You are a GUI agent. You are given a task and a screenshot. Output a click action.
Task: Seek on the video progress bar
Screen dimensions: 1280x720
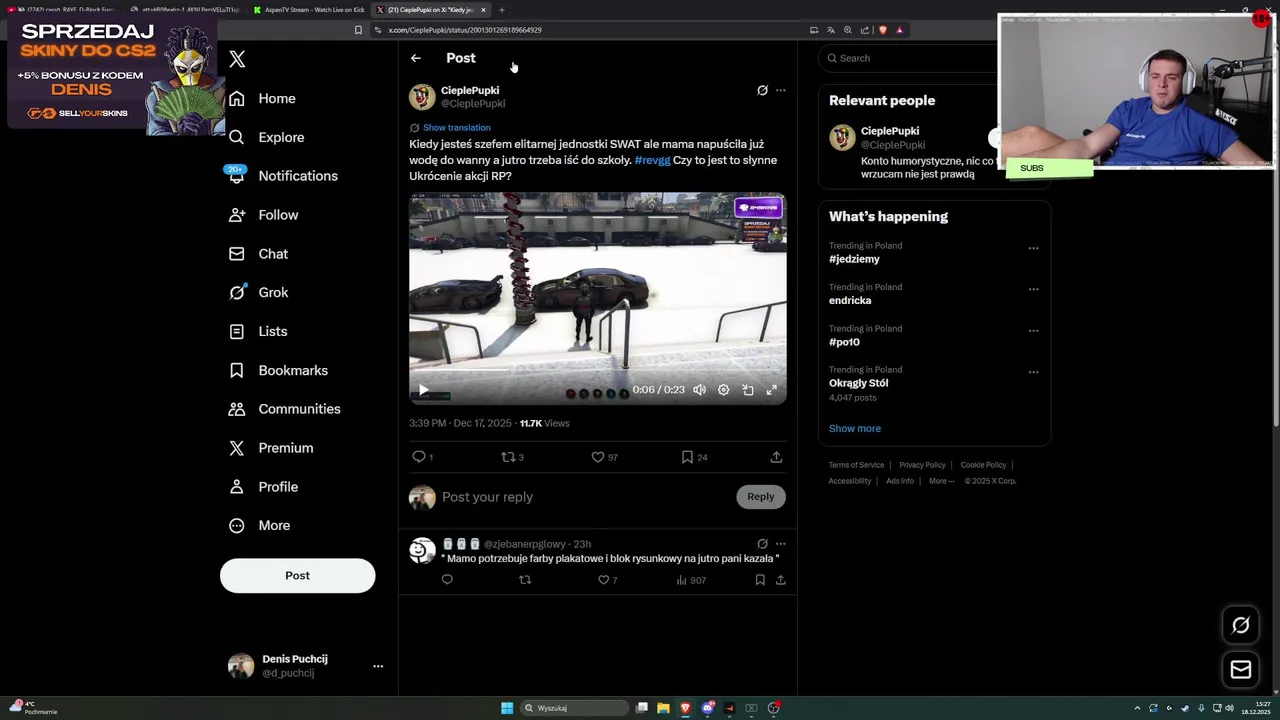point(597,371)
